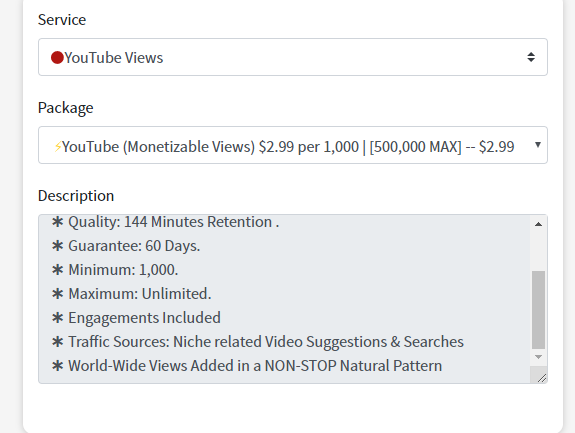Click the 'World-Wide Views Added' line
This screenshot has height=433, width=575.
[247, 366]
